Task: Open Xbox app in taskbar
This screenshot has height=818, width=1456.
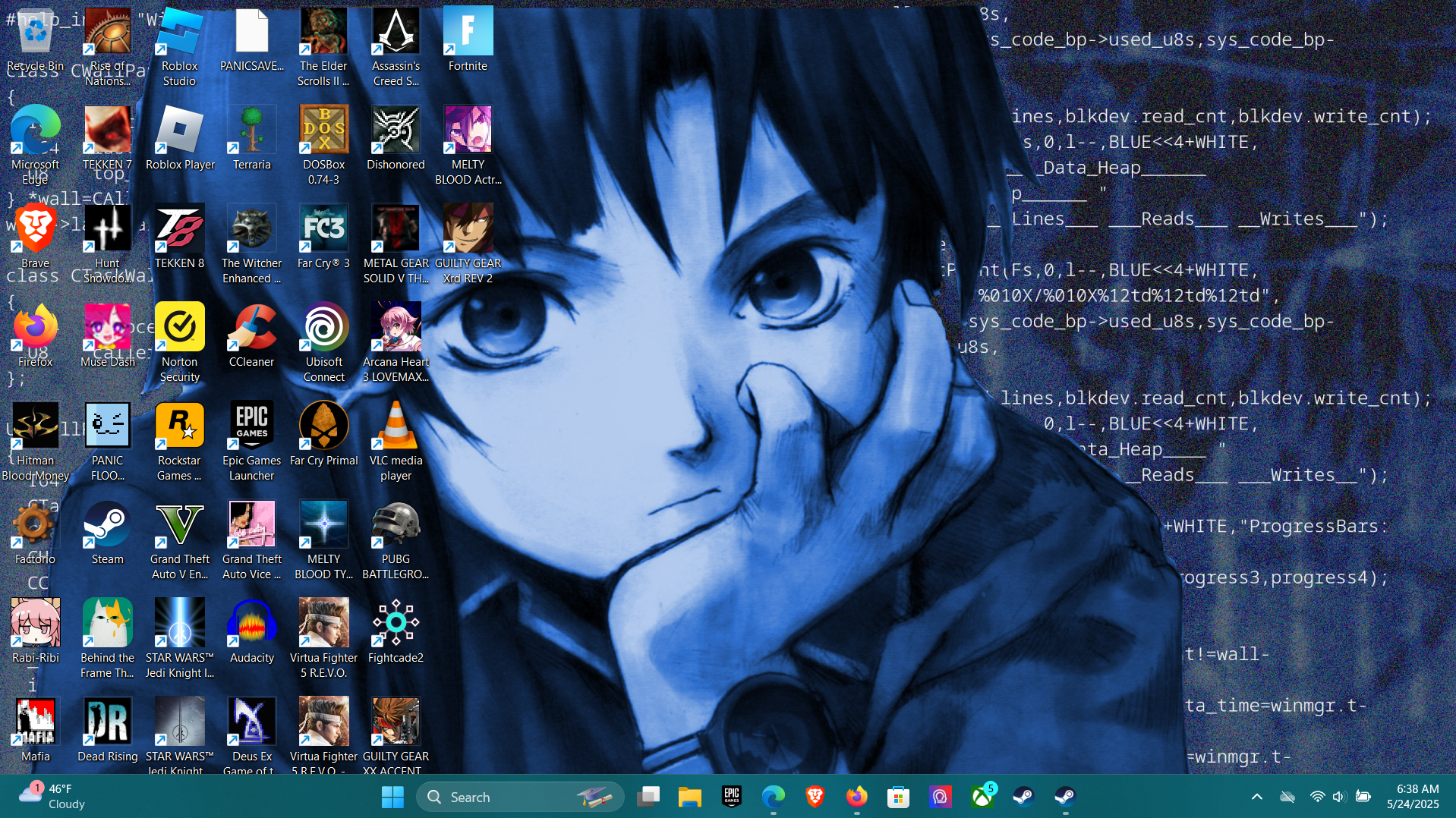Action: pyautogui.click(x=982, y=798)
